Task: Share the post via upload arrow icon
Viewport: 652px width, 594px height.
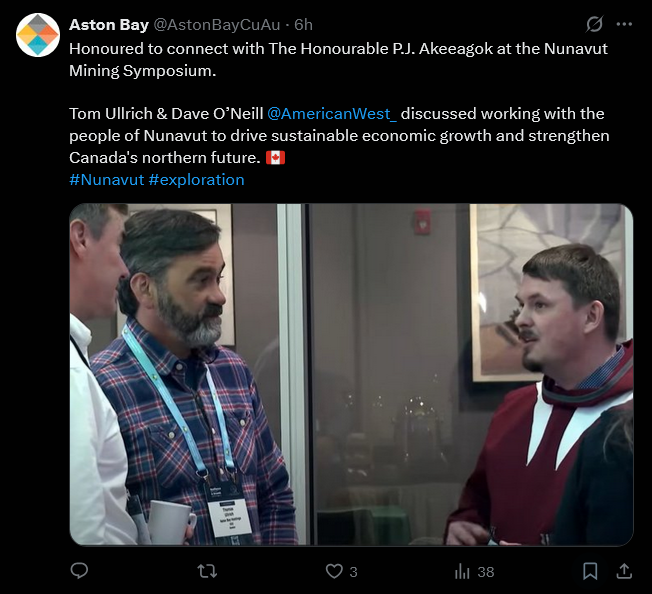Action: pyautogui.click(x=624, y=571)
